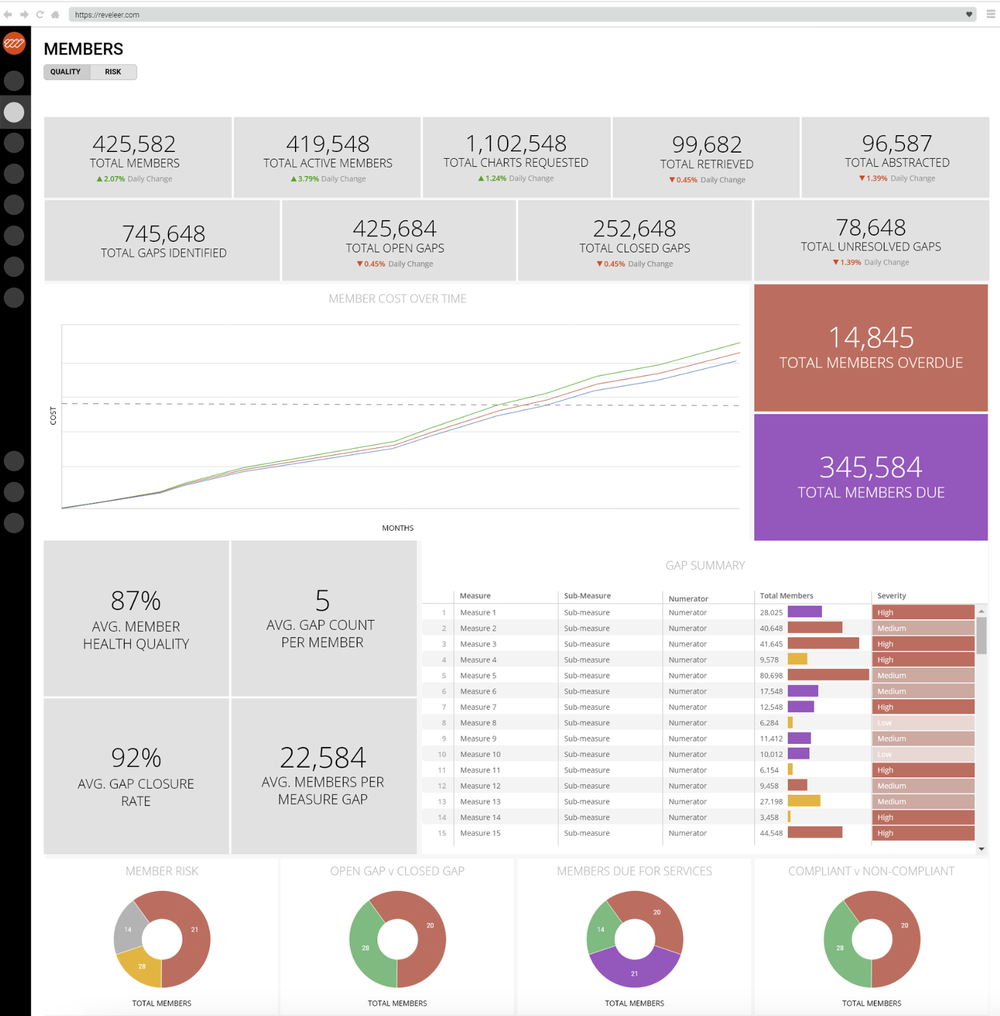Sort by the Severity column header

[892, 595]
